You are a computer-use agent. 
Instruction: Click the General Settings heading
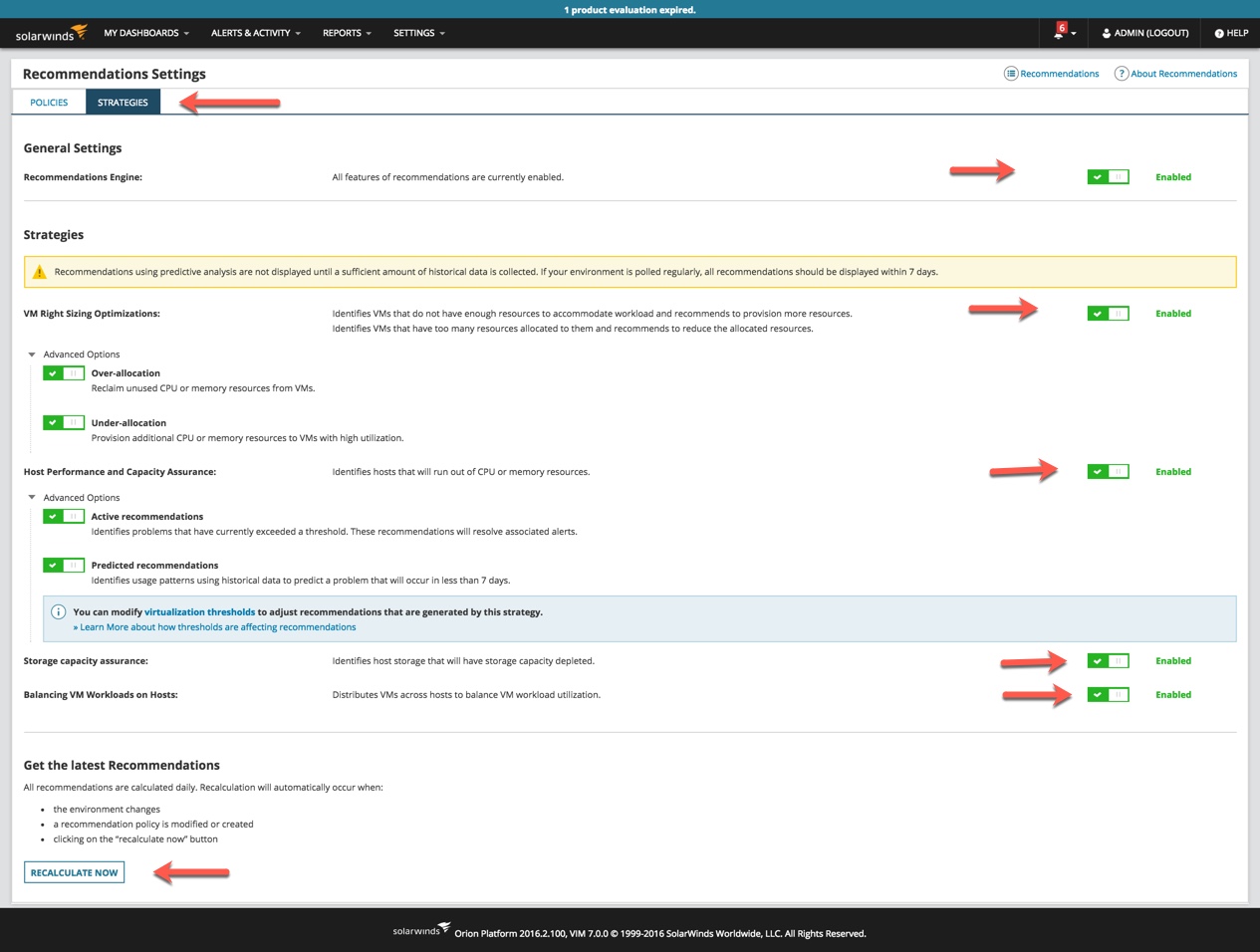(73, 148)
